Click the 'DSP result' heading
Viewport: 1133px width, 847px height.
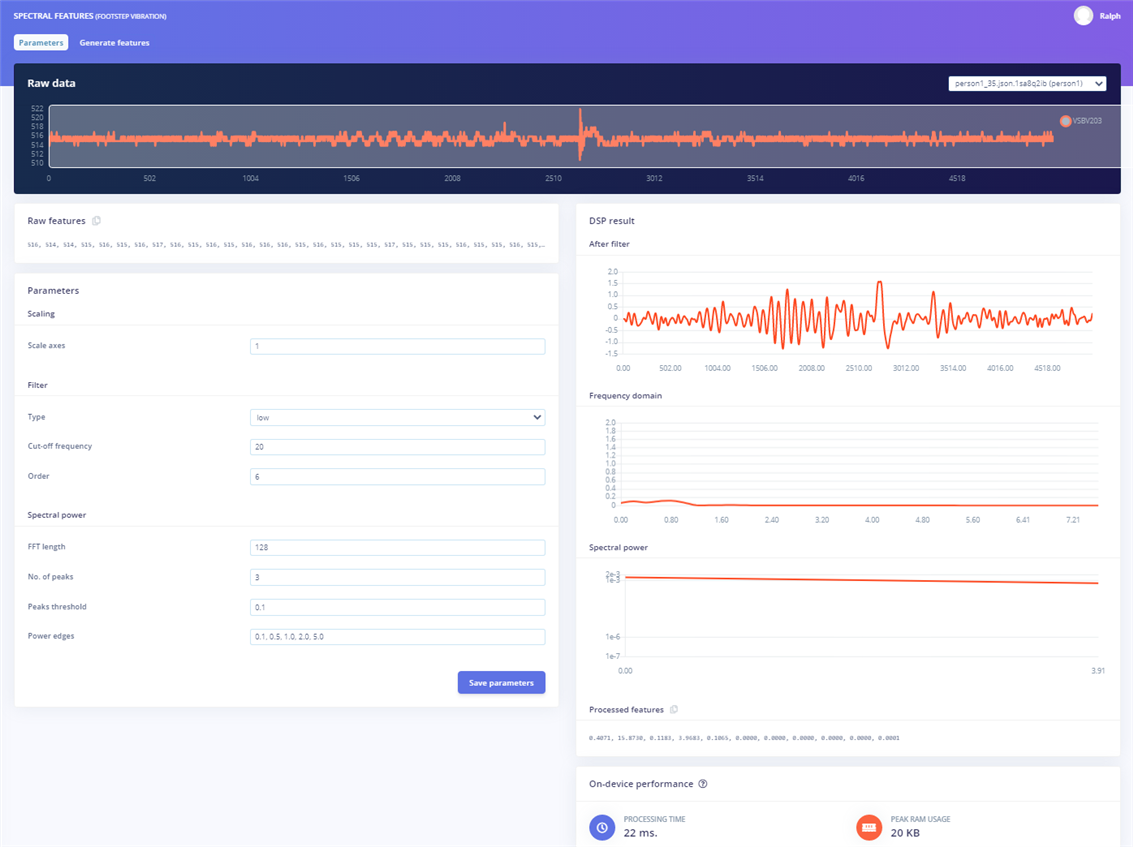pos(612,221)
